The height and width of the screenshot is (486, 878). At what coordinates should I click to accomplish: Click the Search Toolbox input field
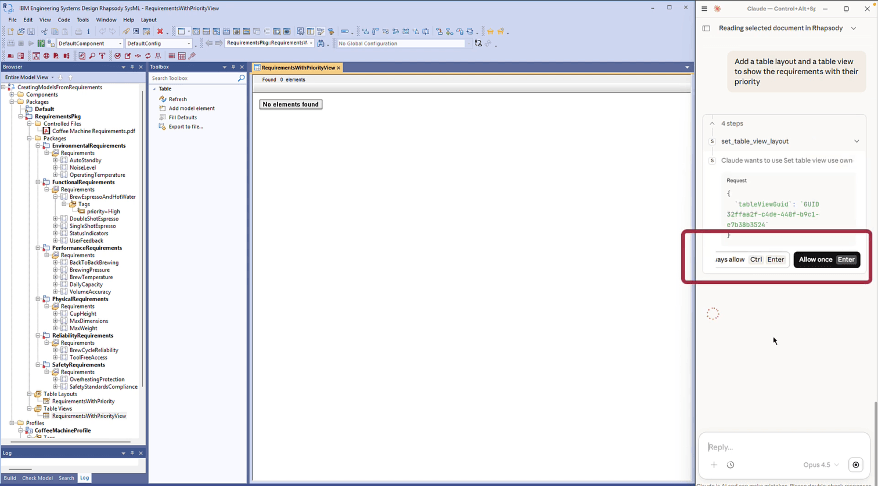[193, 78]
